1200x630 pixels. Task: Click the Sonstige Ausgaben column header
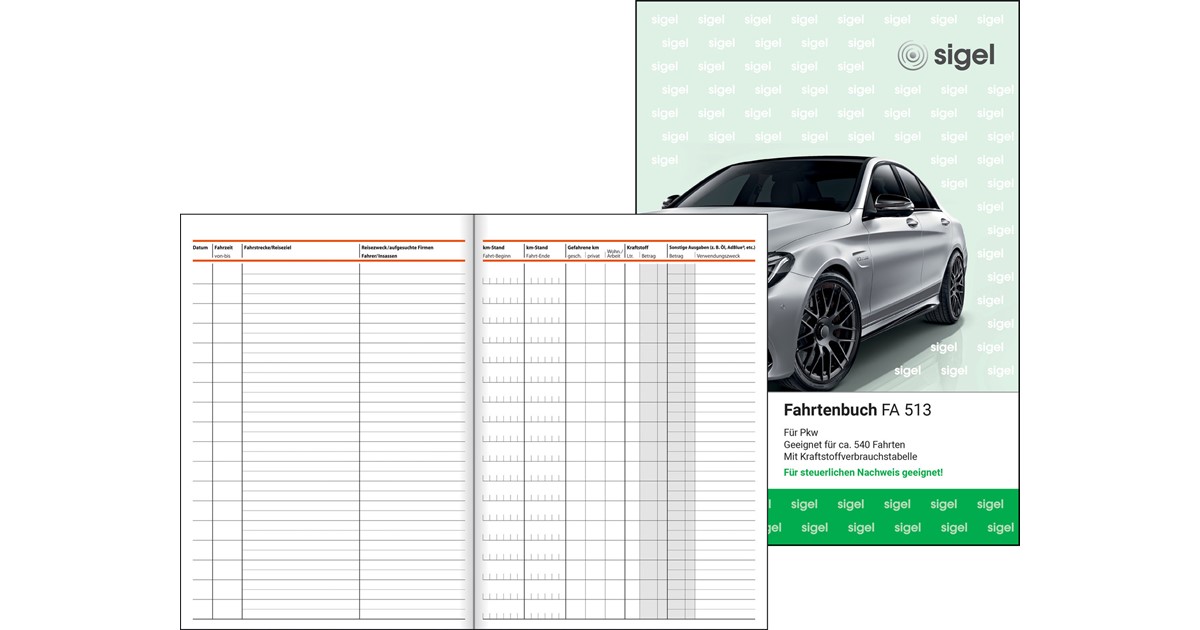711,247
